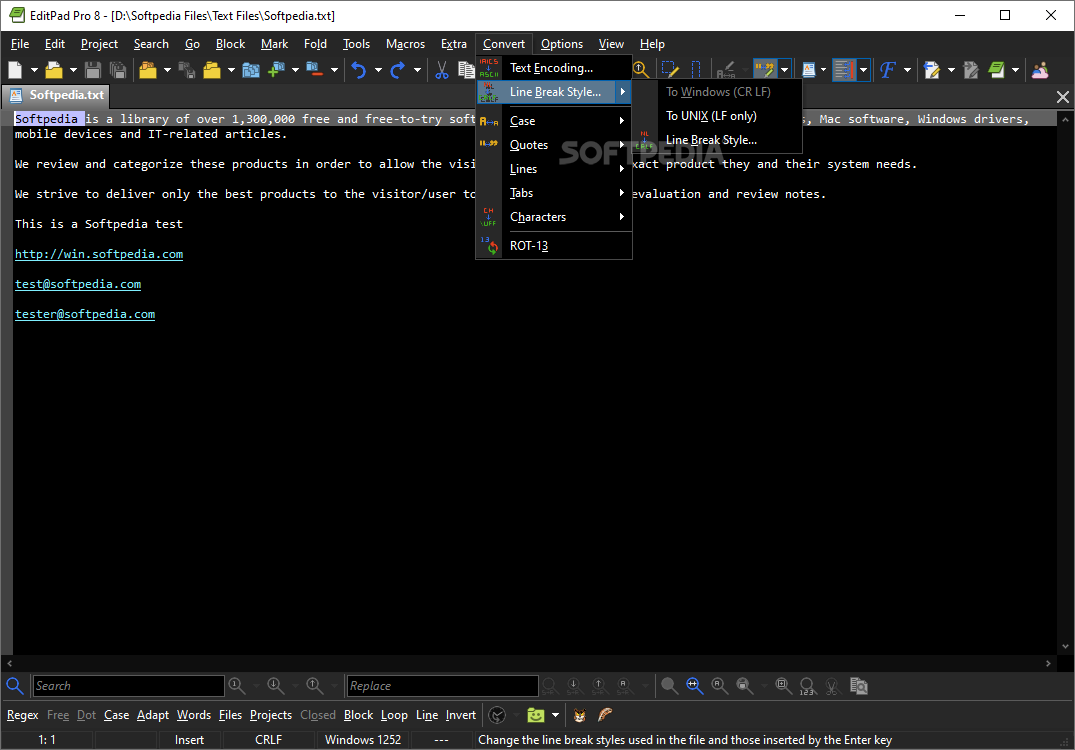Toggle the Files search option
This screenshot has height=750, width=1075.
tap(230, 715)
